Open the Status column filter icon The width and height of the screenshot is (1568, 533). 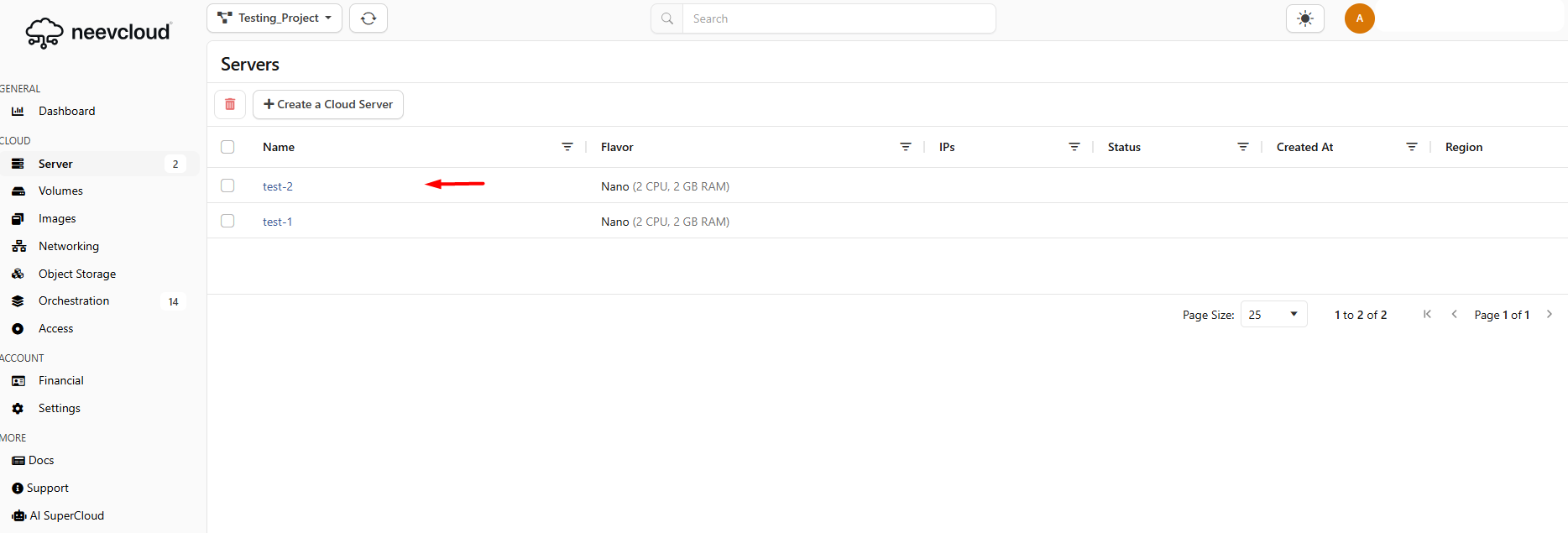click(1243, 147)
